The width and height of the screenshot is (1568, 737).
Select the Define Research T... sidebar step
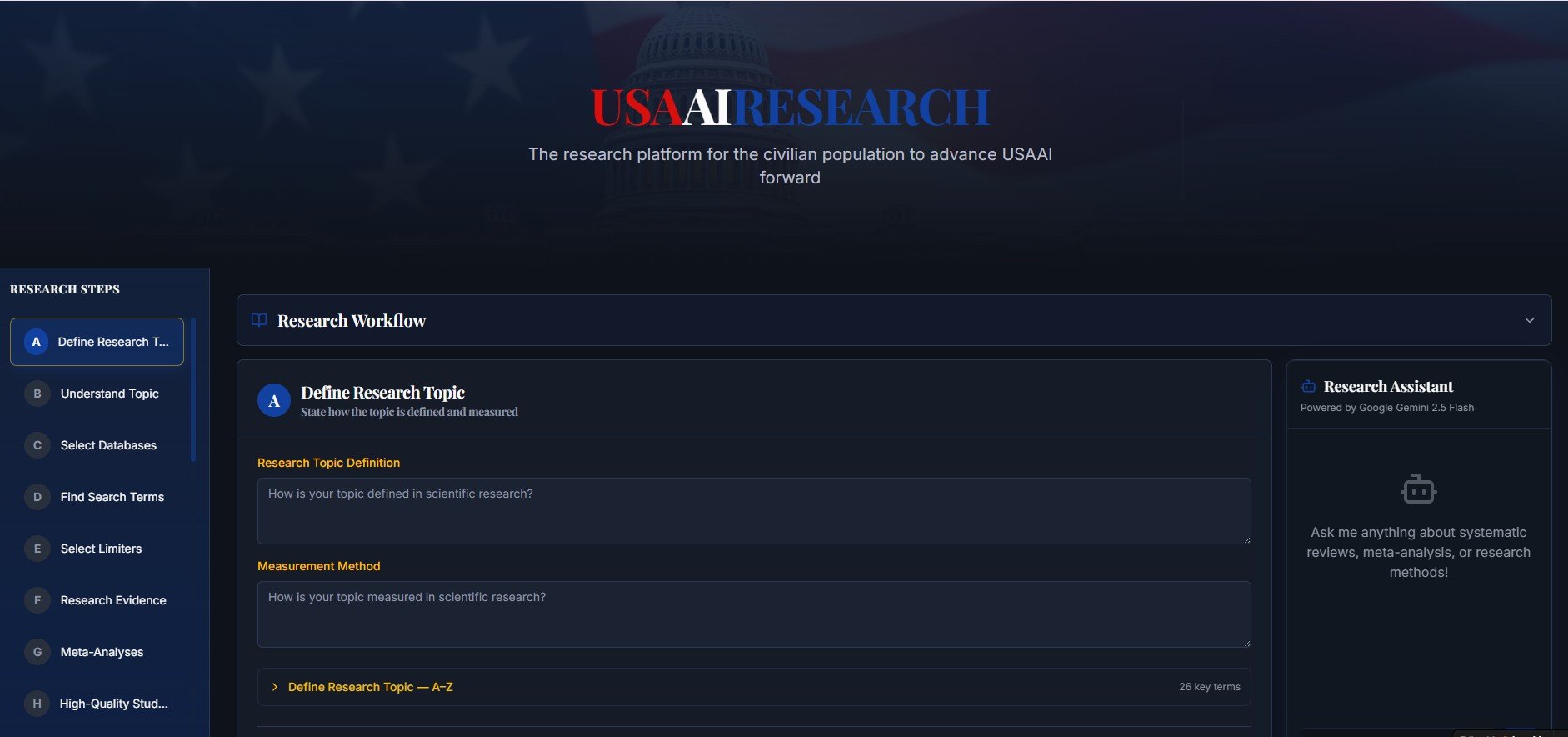(97, 342)
